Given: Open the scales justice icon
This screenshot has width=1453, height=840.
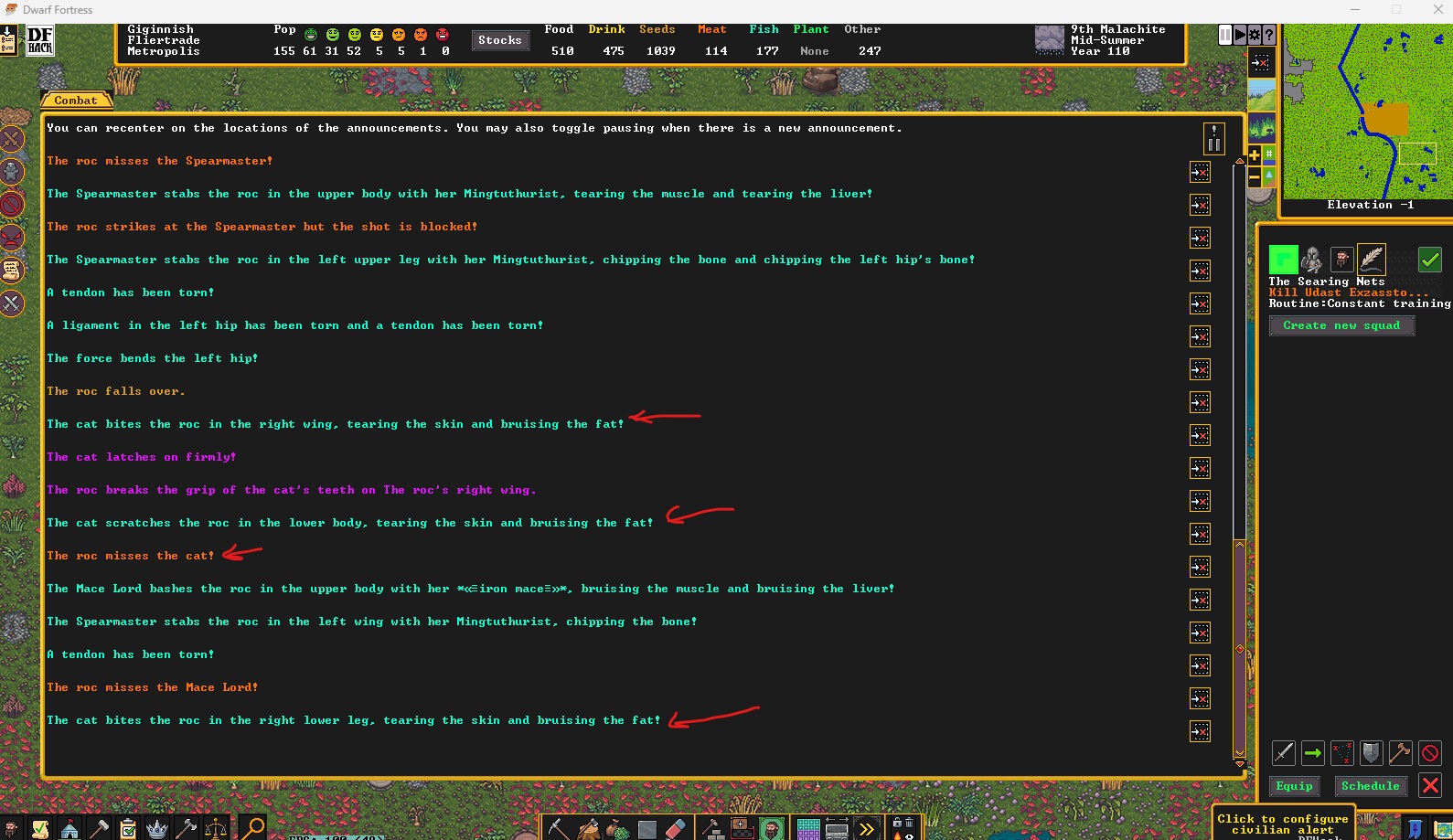Looking at the screenshot, I should (x=216, y=829).
